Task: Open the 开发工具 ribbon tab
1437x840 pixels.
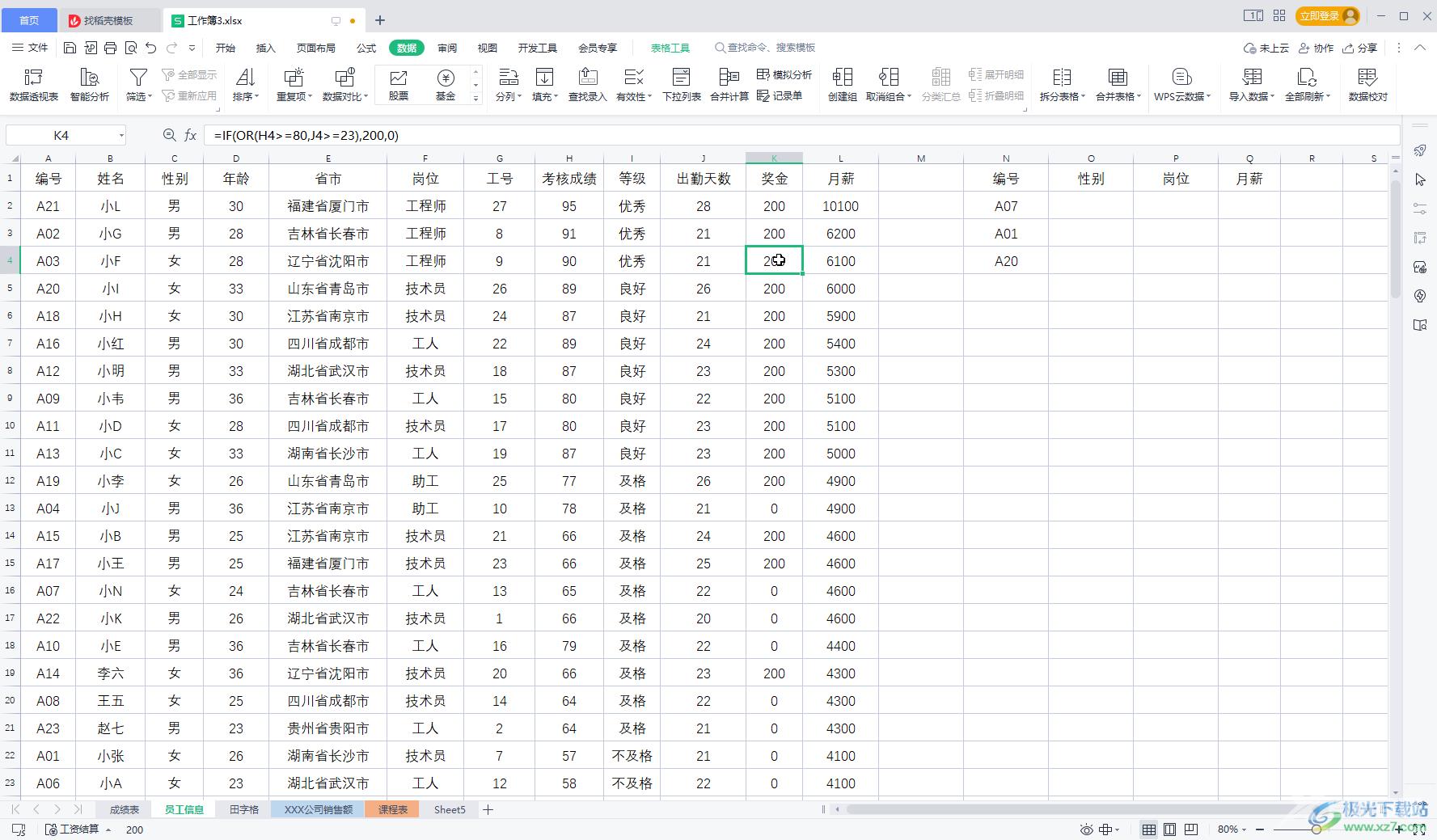Action: click(x=538, y=49)
